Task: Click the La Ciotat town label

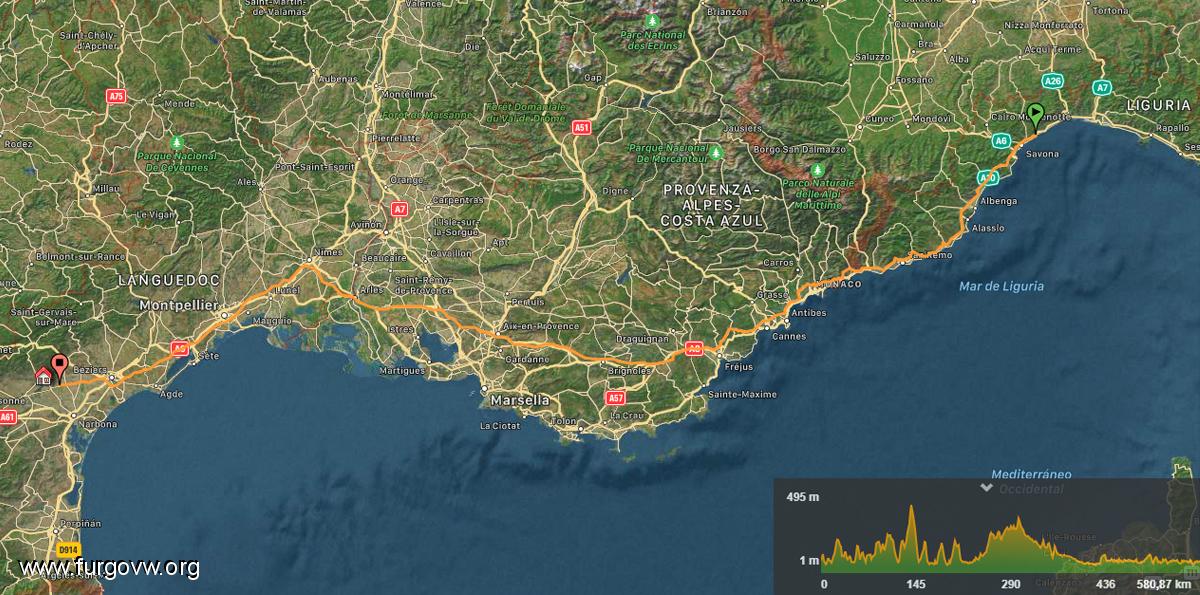Action: point(499,426)
